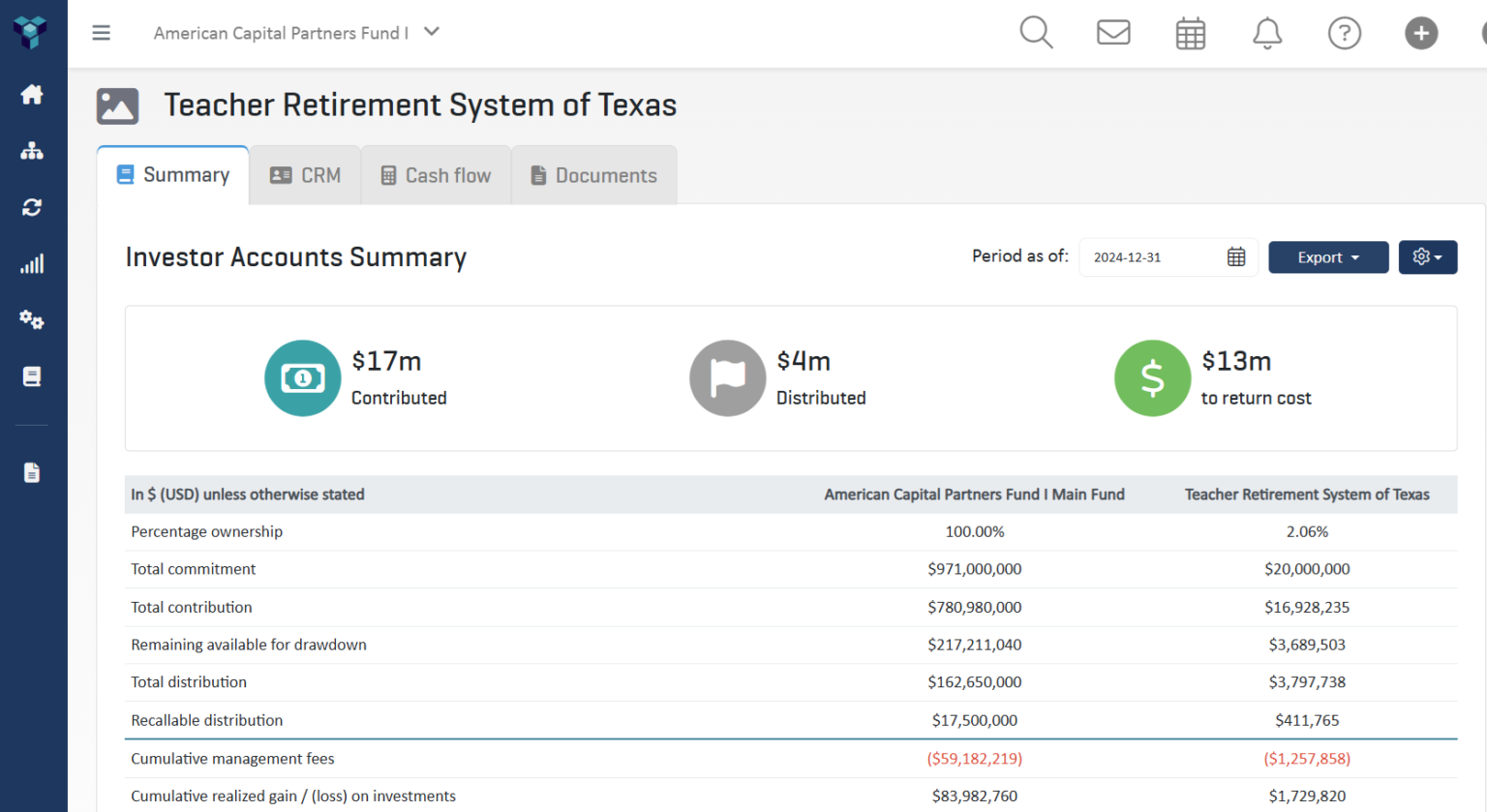Click the plus add icon

[1420, 34]
